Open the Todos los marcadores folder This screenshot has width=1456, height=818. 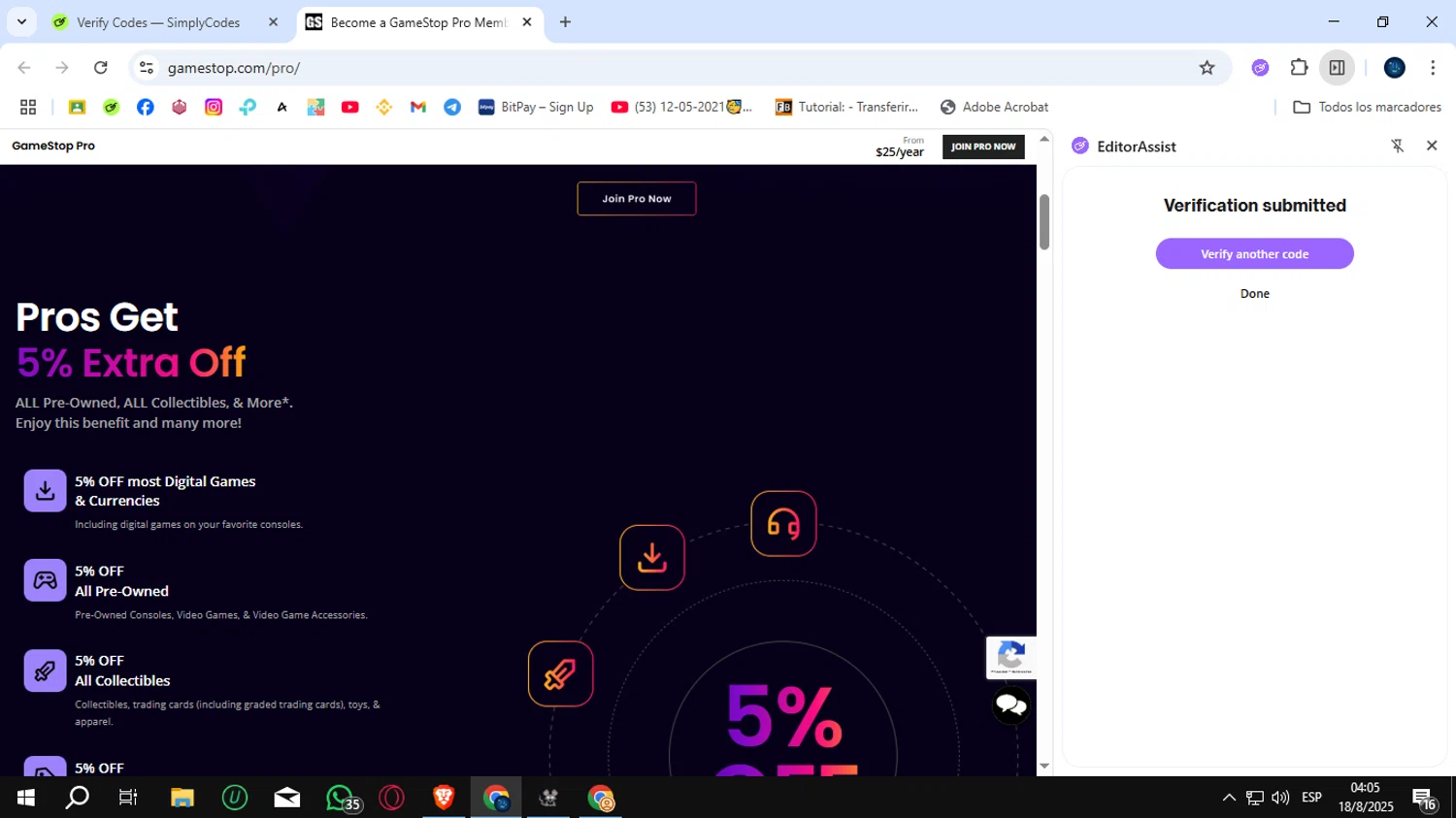[1367, 107]
